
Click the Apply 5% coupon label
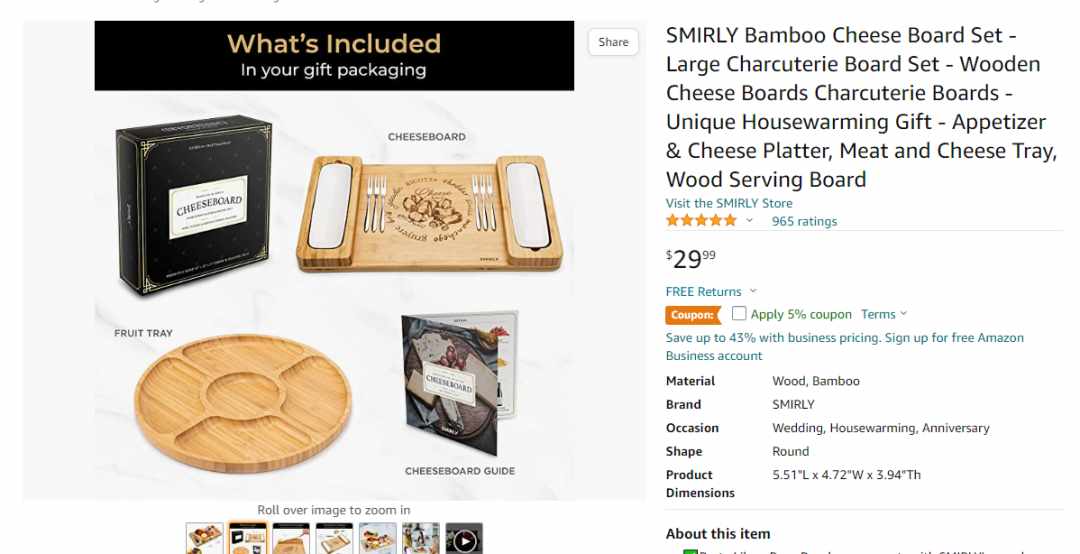801,314
